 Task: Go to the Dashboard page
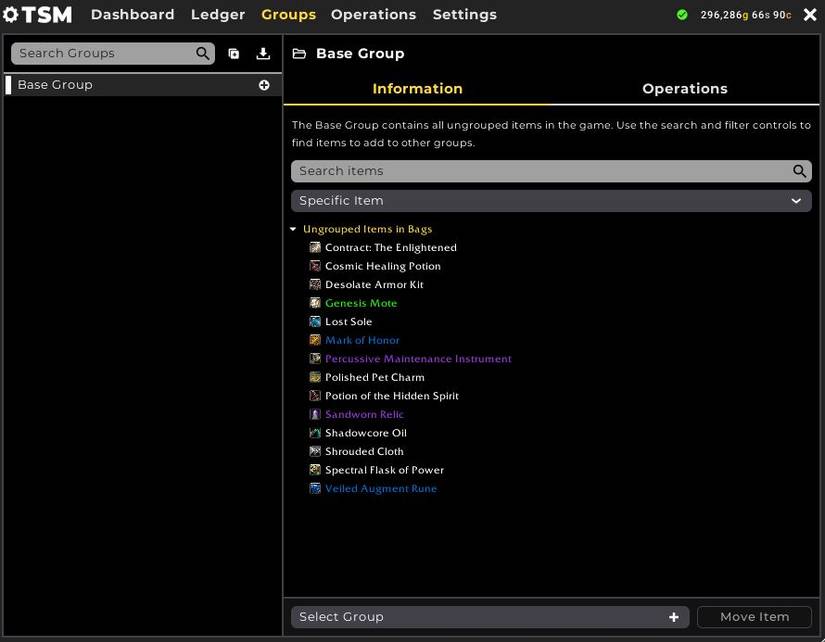(x=132, y=15)
